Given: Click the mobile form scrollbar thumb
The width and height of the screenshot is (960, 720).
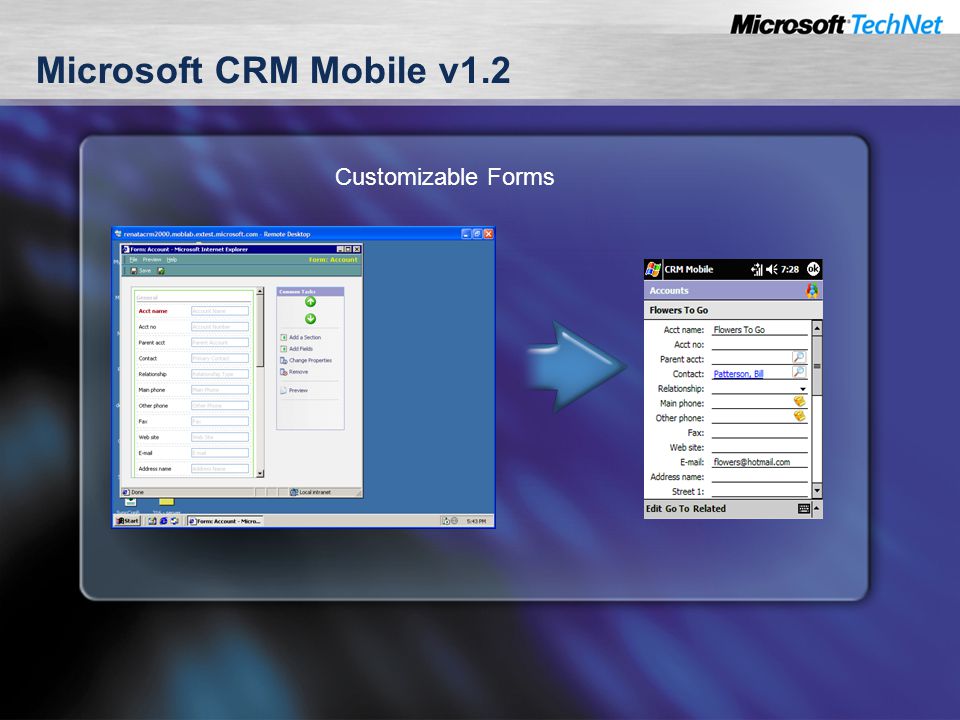Looking at the screenshot, I should coord(817,366).
